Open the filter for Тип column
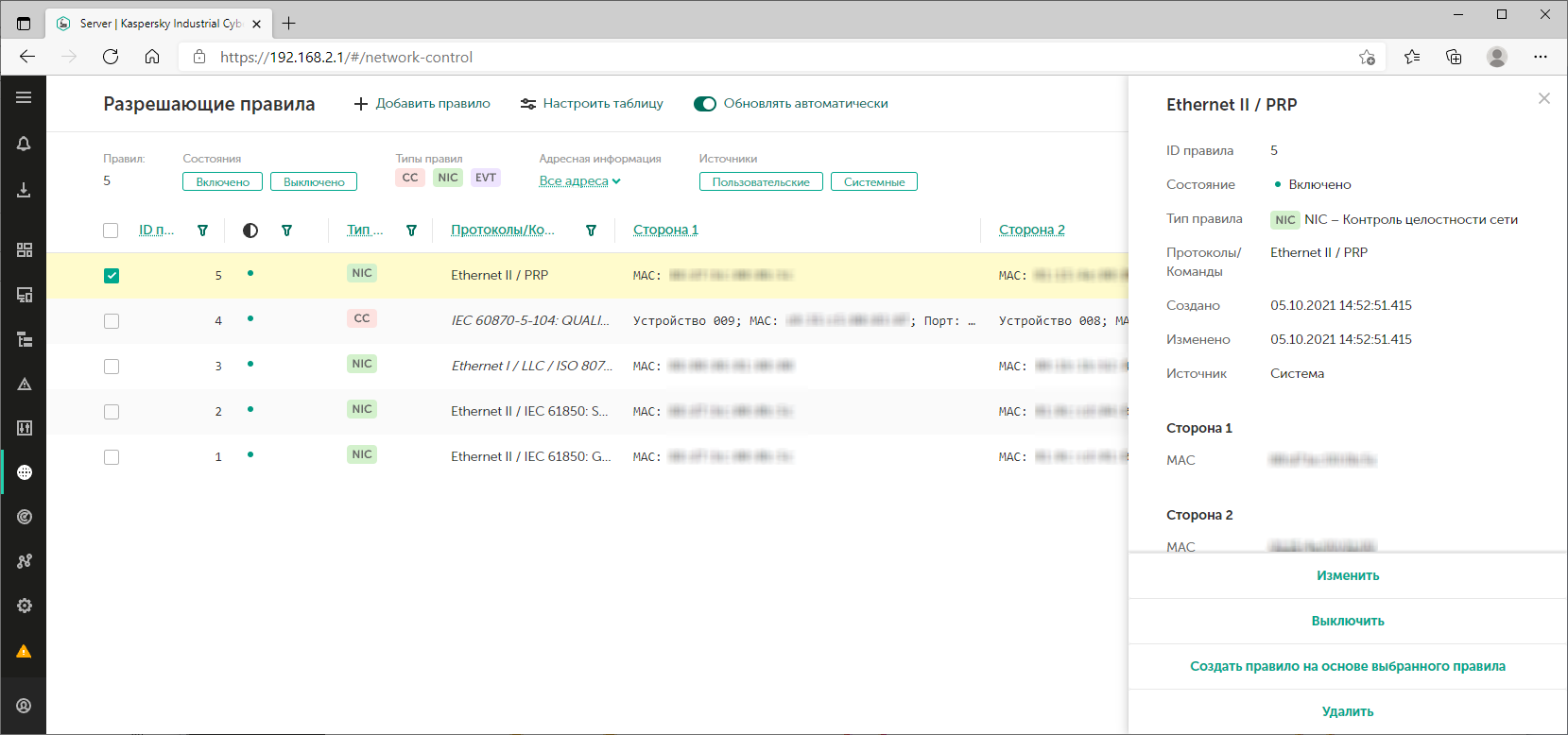 pos(411,231)
